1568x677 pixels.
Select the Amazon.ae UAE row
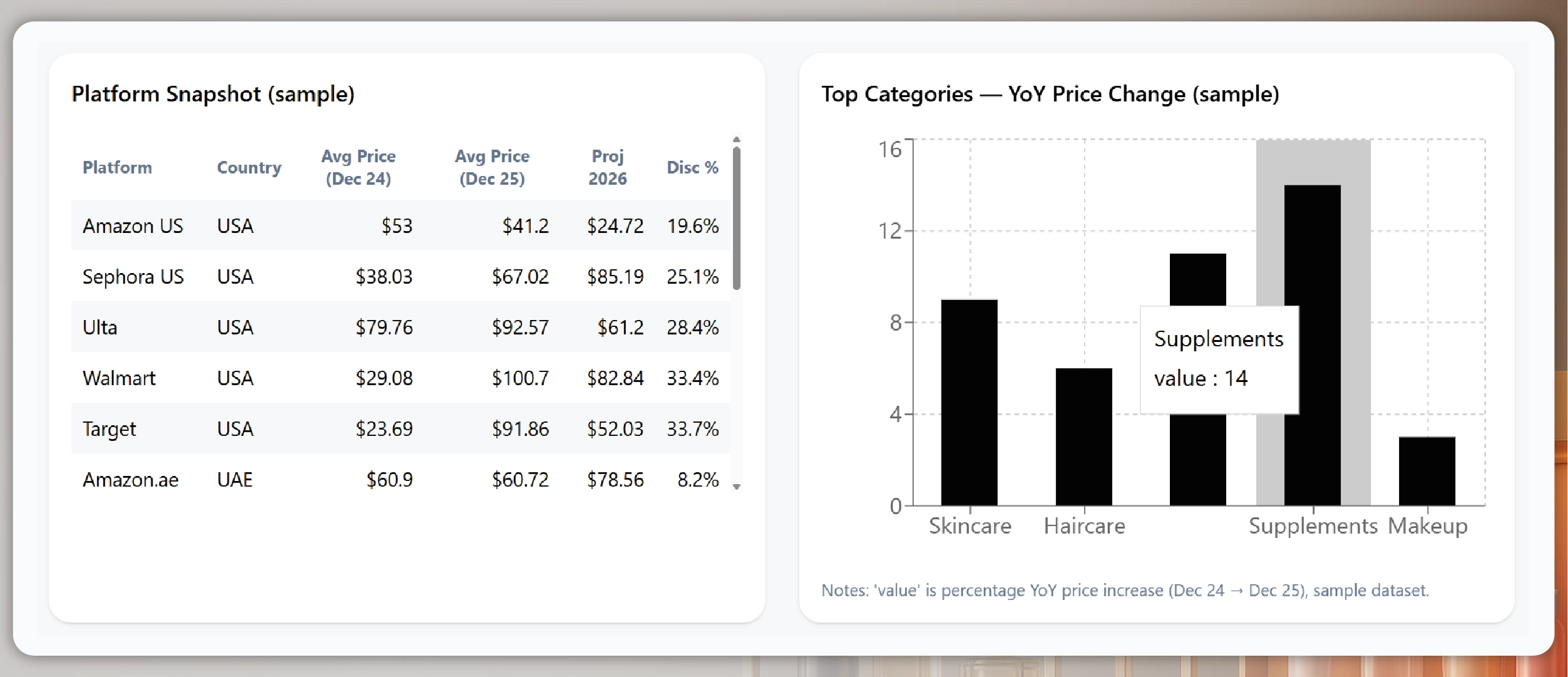130,479
